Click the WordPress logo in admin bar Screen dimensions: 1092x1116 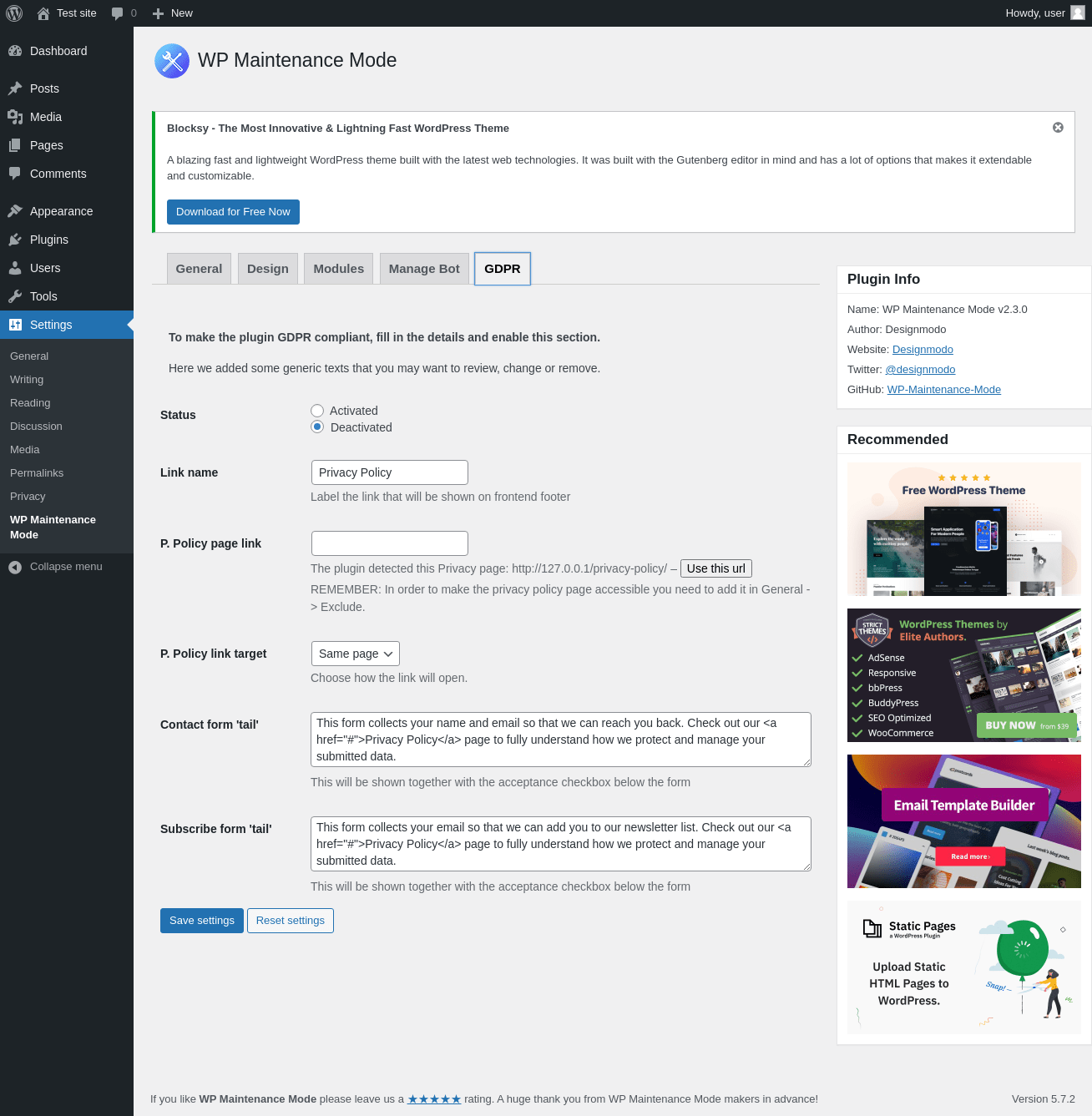[14, 13]
